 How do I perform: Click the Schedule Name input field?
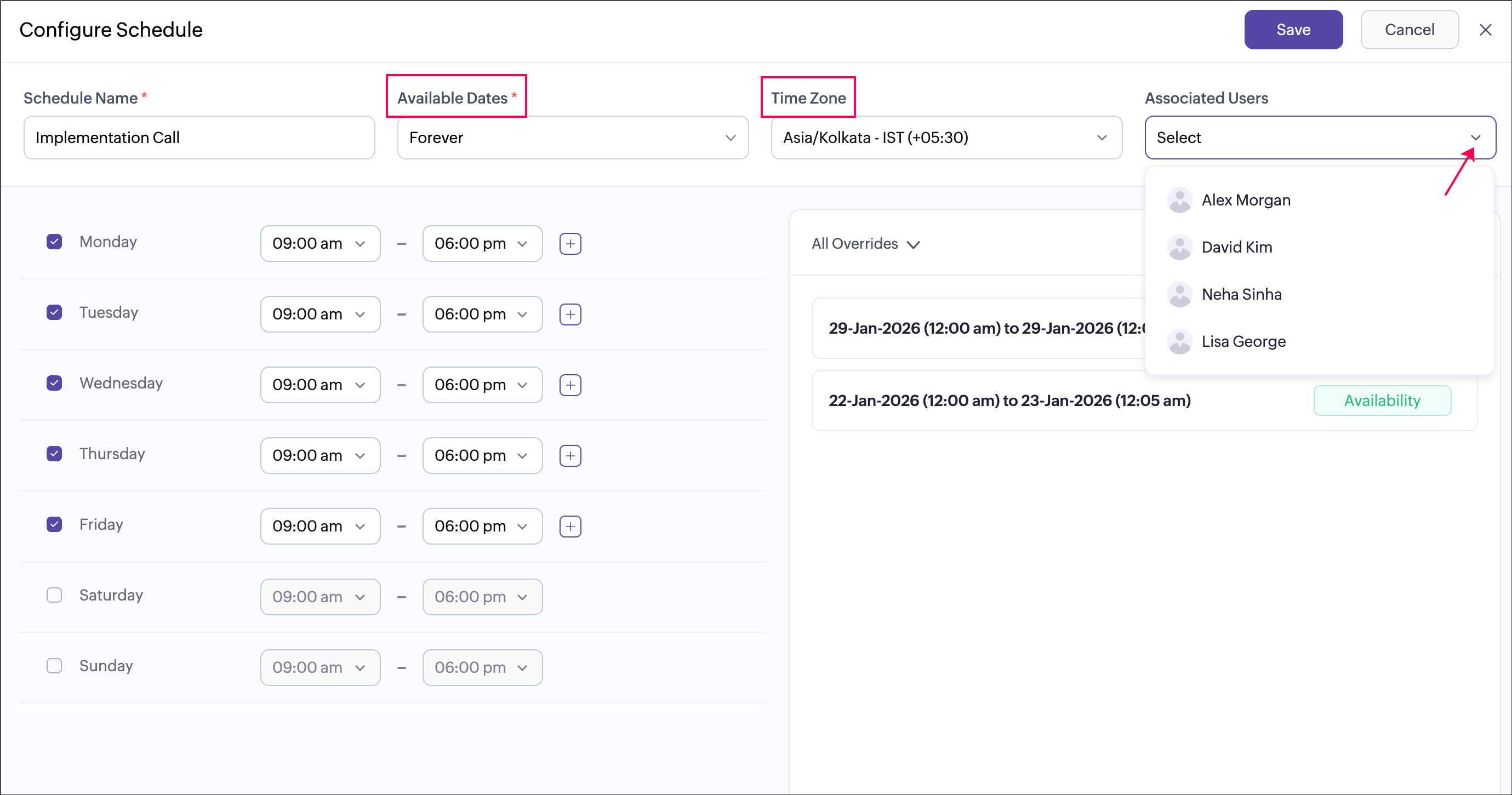[199, 138]
